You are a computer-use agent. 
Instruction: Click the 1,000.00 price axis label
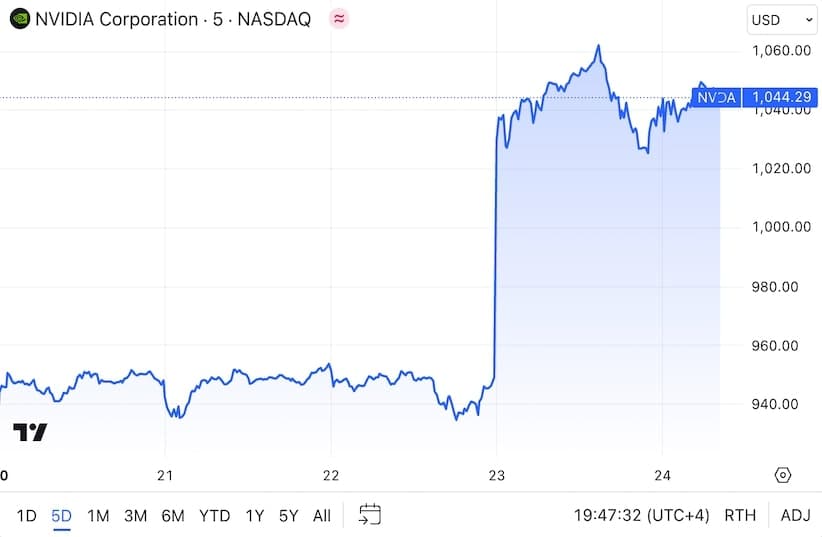point(781,227)
